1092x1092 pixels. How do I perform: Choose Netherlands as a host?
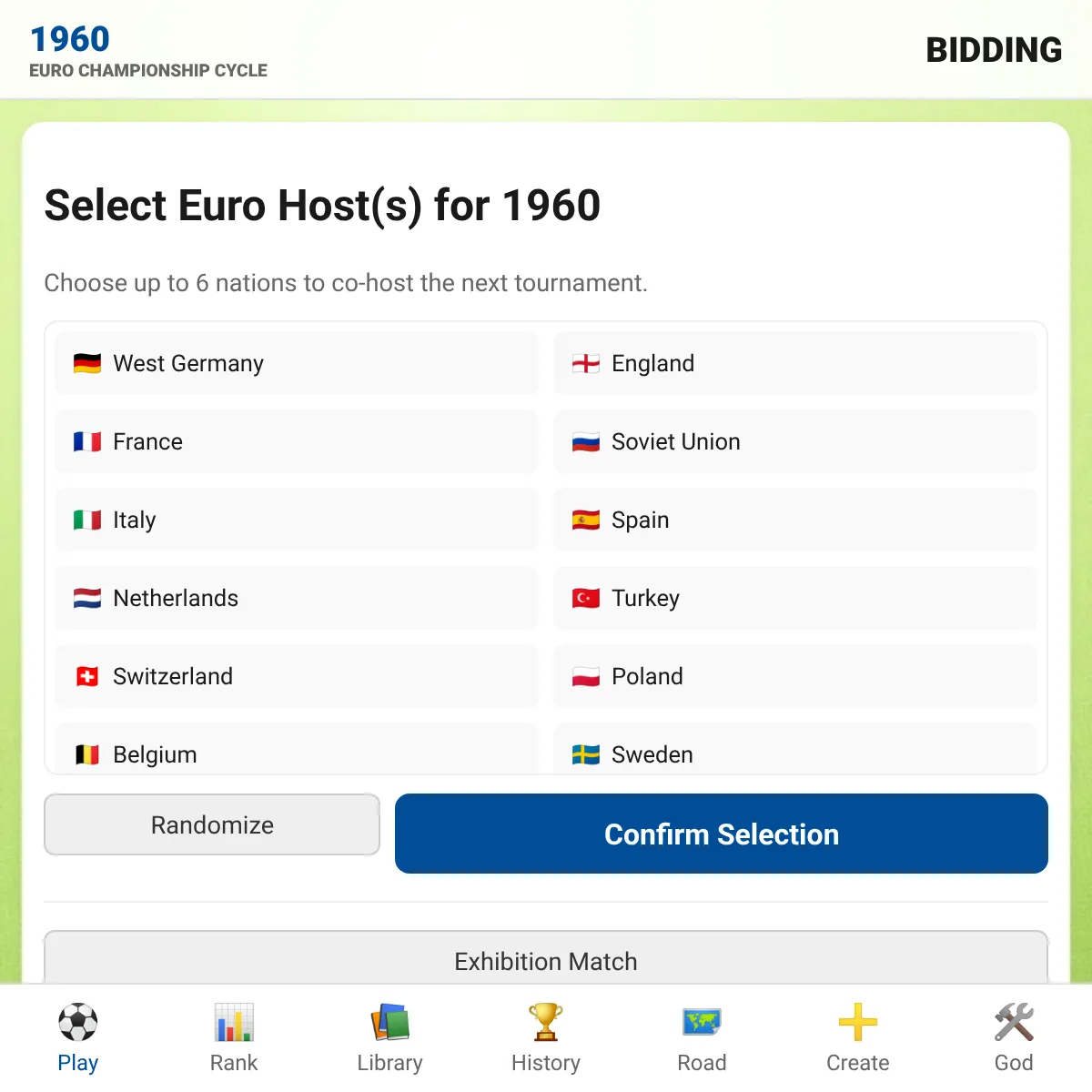[297, 598]
